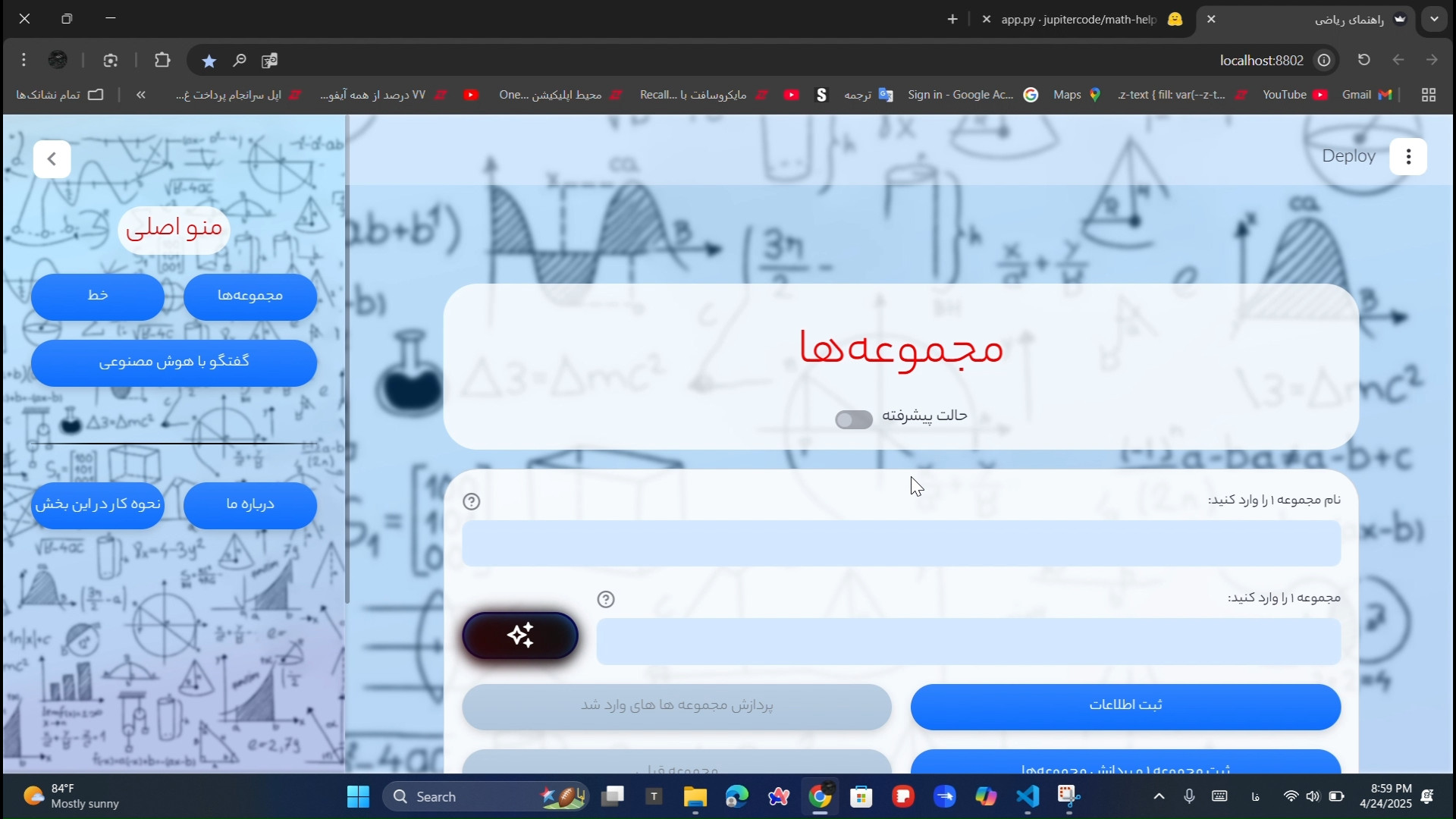1456x819 pixels.
Task: Open browser extensions puzzle icon
Action: tap(162, 60)
